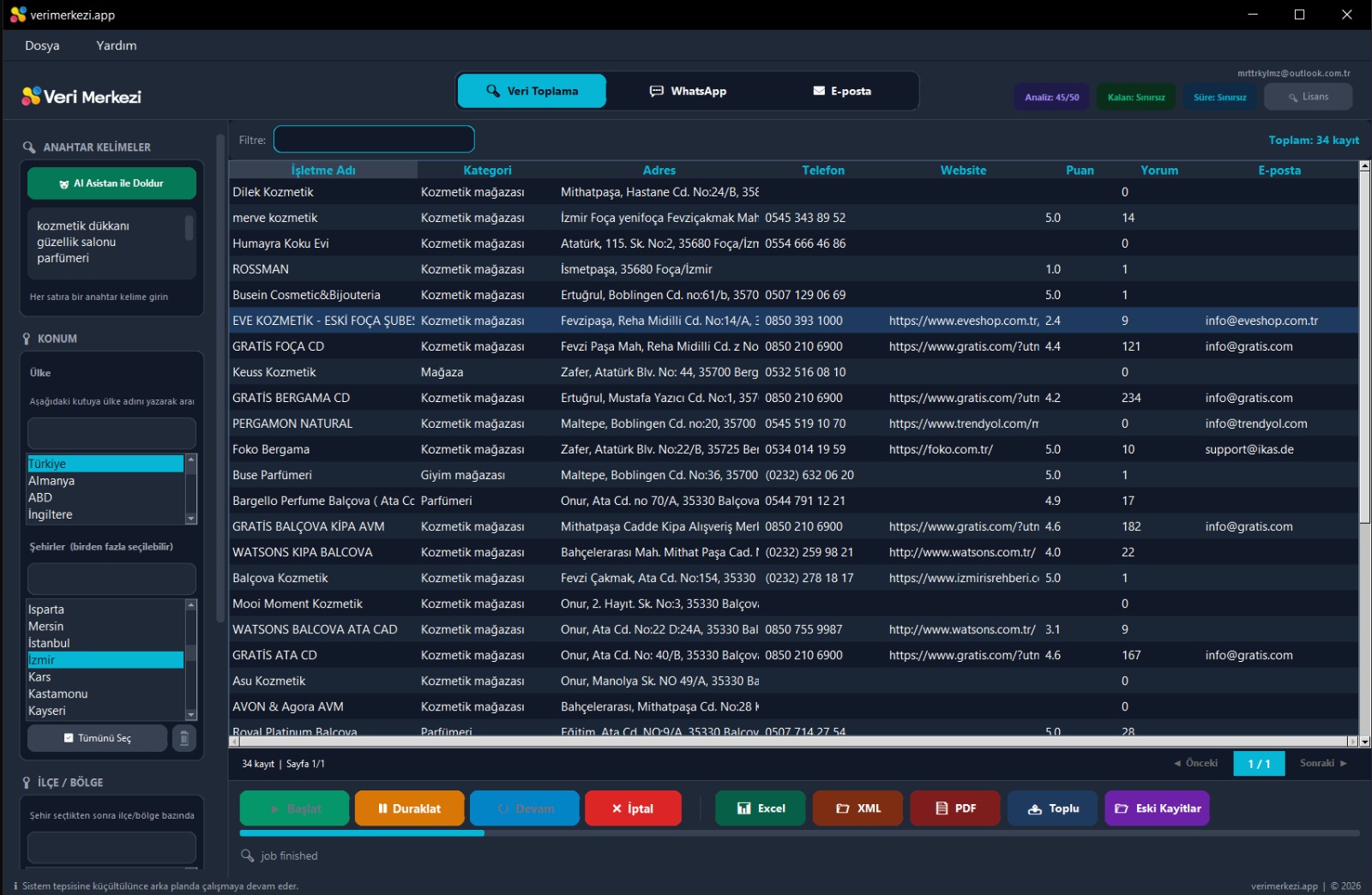
Task: Sort by Yorum column header
Action: (x=1159, y=171)
